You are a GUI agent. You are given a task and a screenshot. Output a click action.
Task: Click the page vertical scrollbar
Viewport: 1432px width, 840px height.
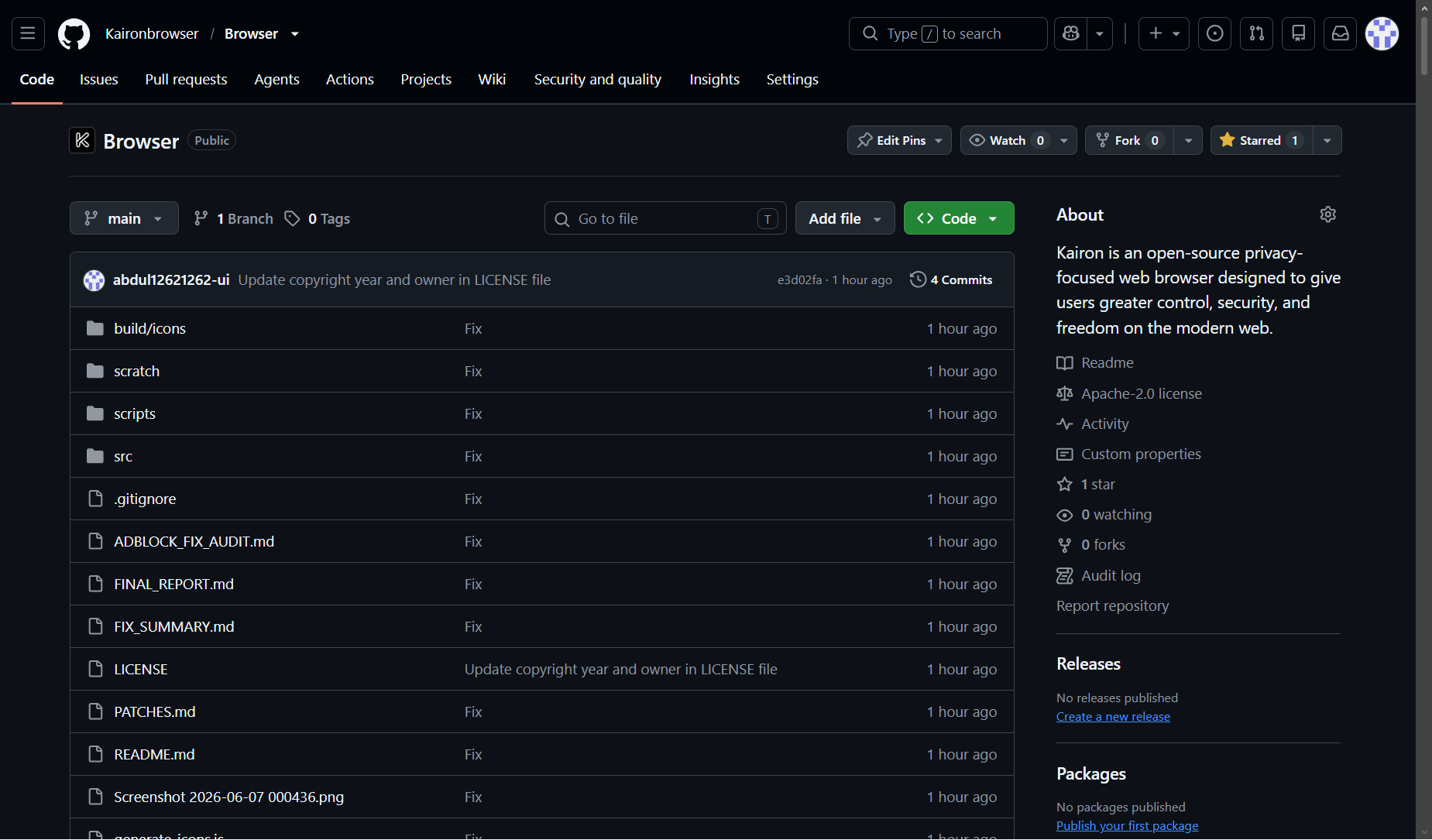coord(1423,46)
